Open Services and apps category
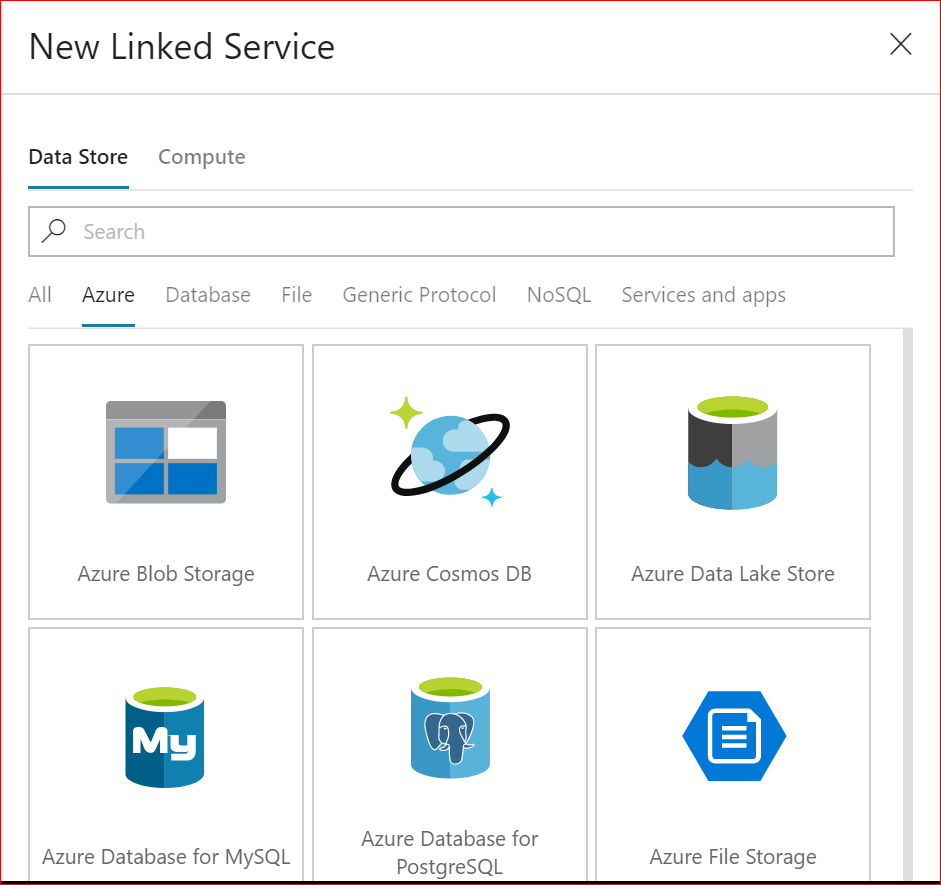This screenshot has height=885, width=941. (703, 295)
